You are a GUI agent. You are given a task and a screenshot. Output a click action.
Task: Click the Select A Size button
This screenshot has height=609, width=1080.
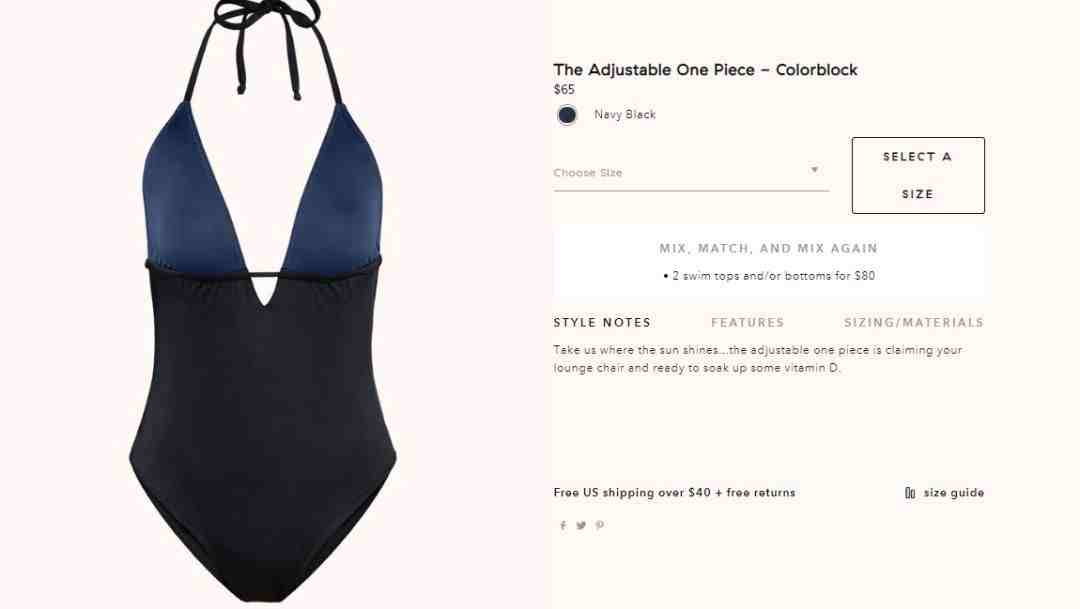coord(918,175)
